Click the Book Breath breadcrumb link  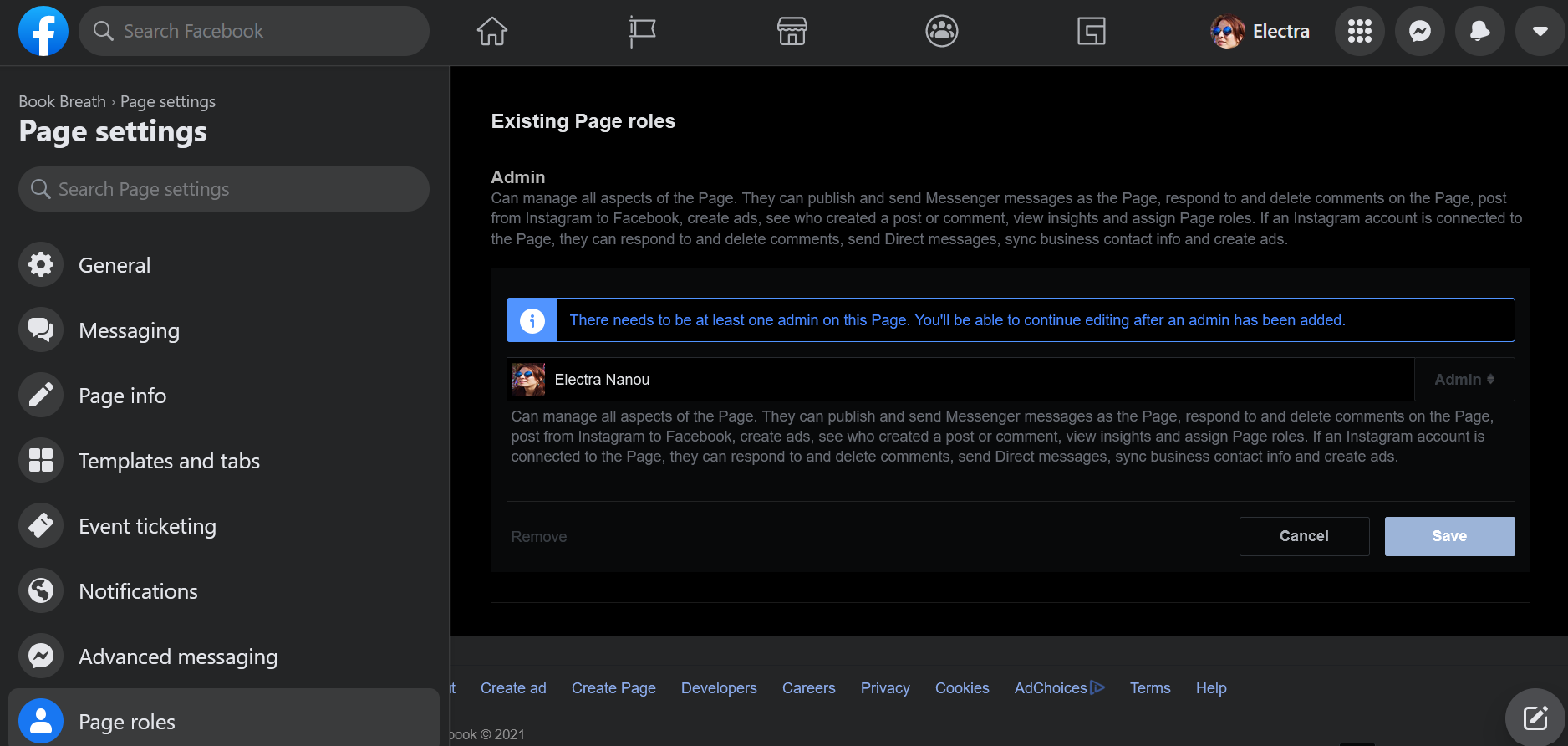click(62, 101)
